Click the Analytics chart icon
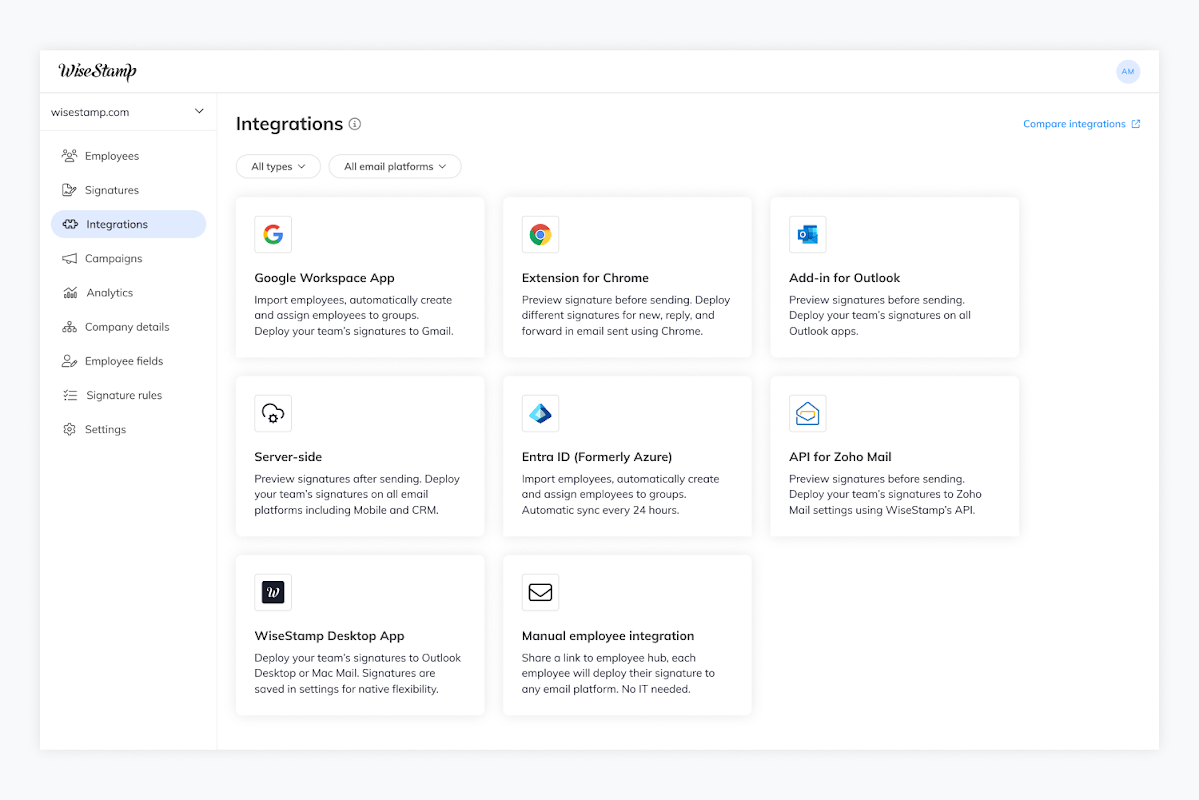The width and height of the screenshot is (1199, 800). (x=70, y=292)
